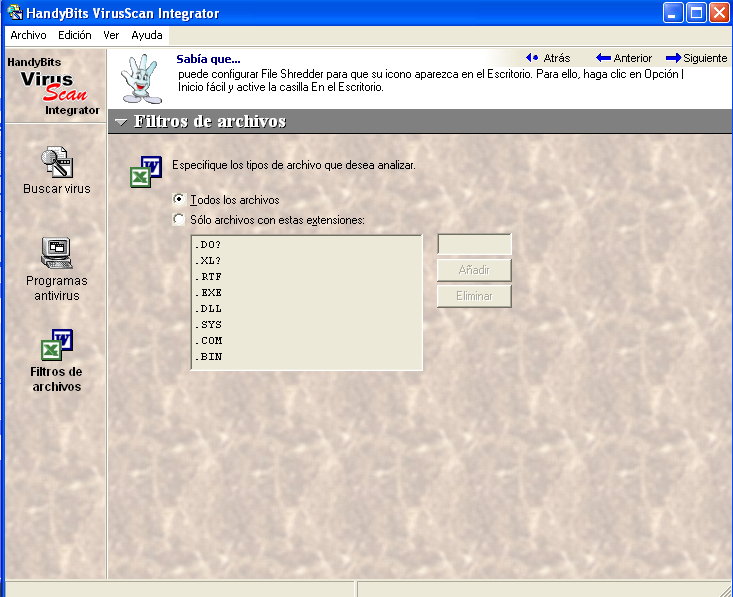Select the .RTF extension entry

point(307,276)
